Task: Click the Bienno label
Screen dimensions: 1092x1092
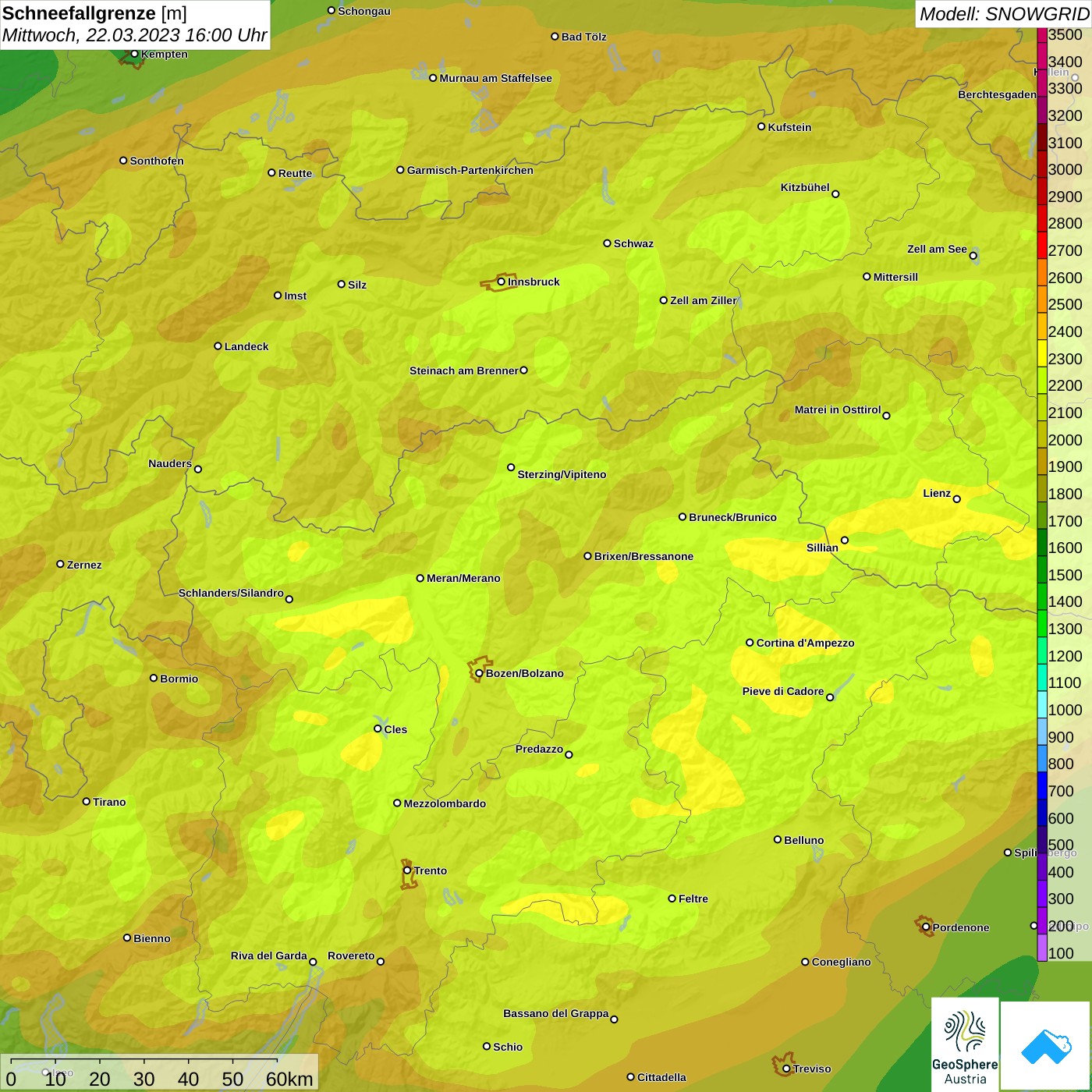Action: 151,938
